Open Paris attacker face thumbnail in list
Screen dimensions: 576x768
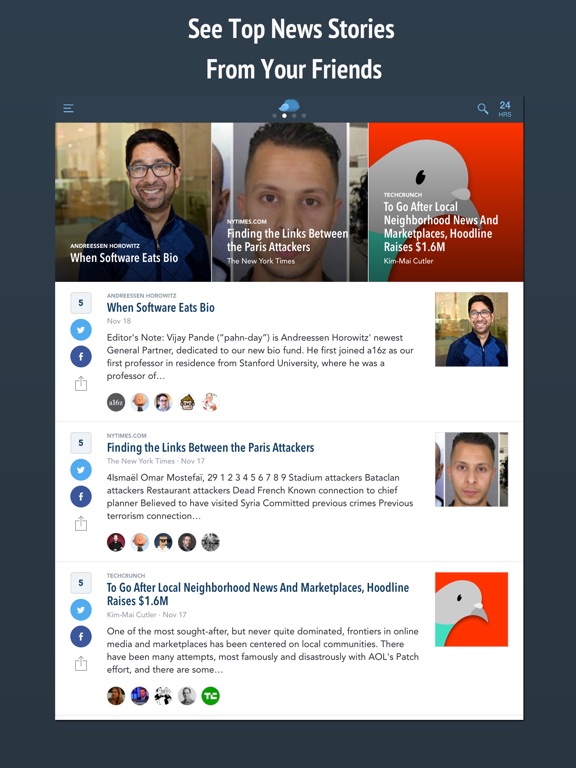point(471,469)
